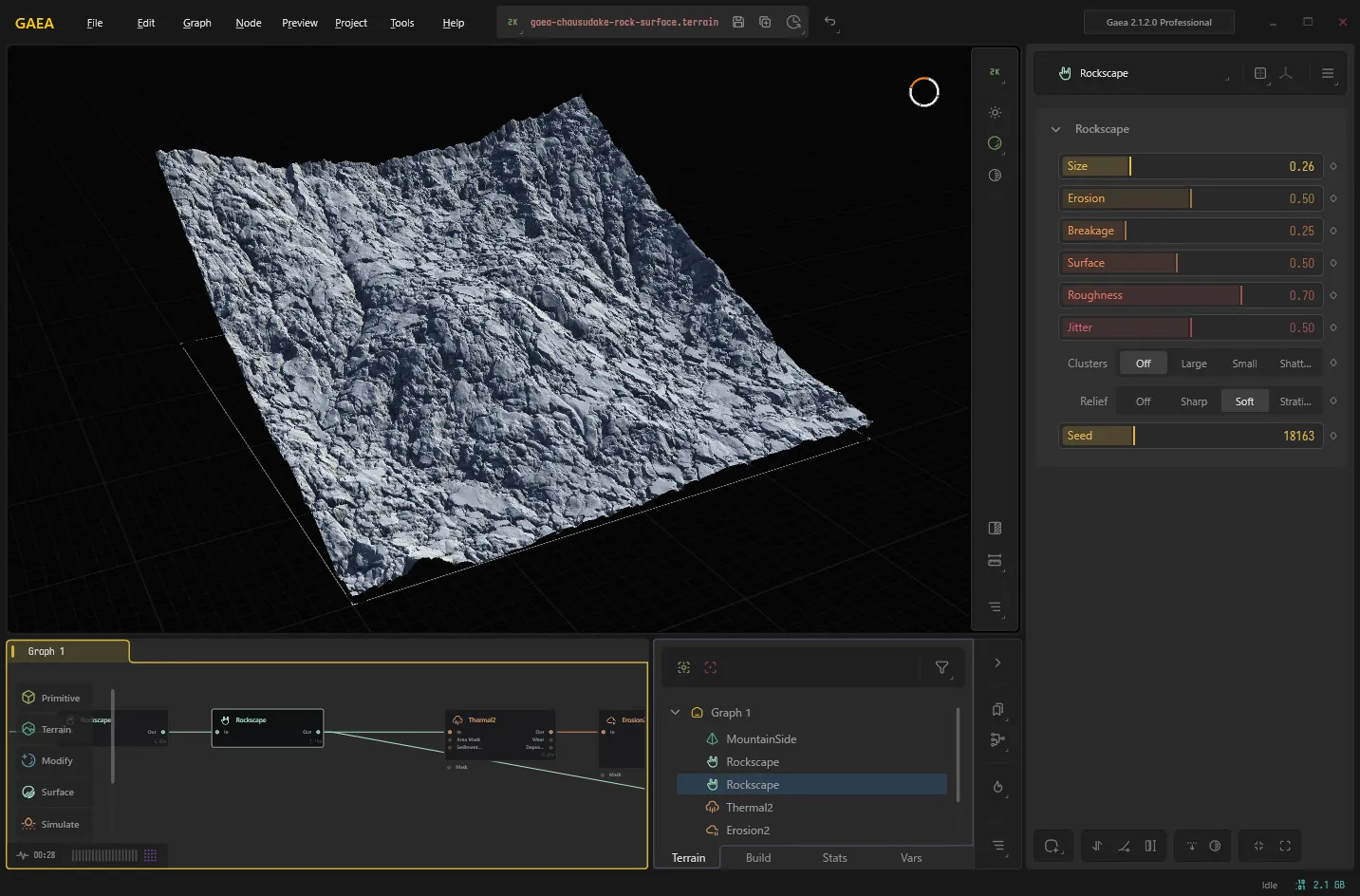1360x896 pixels.
Task: Click the filter funnel icon
Action: tap(941, 667)
